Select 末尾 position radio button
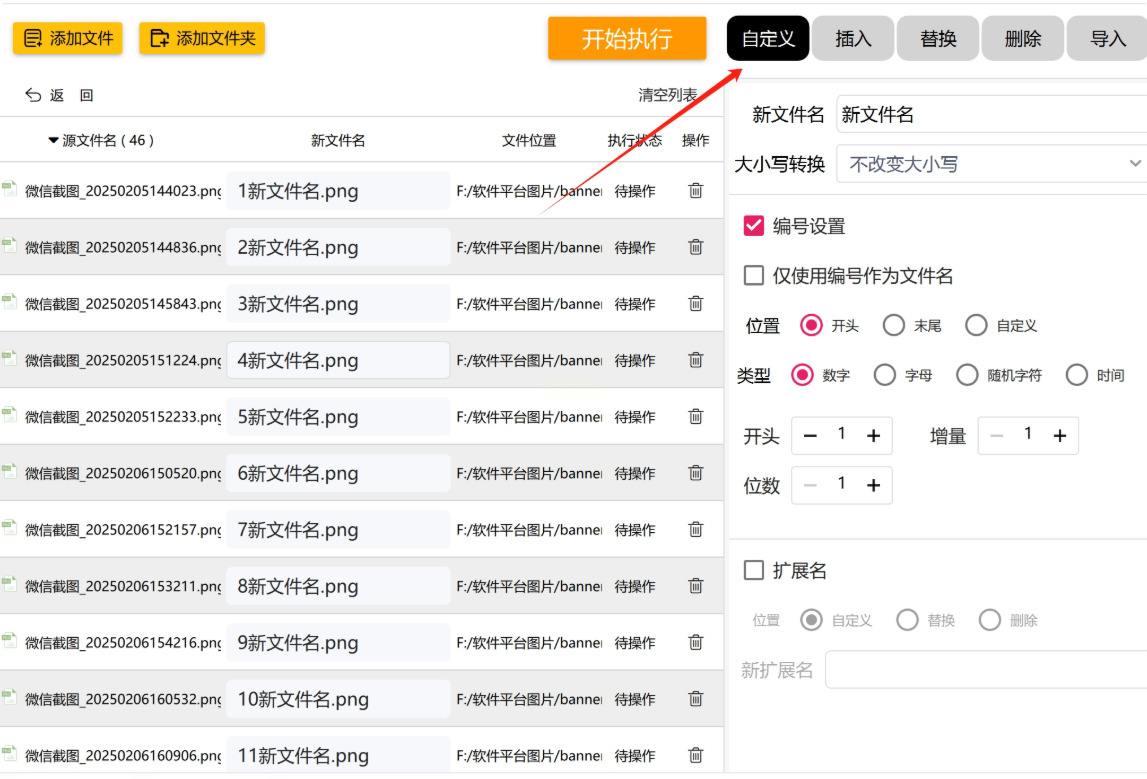Image resolution: width=1147 pixels, height=779 pixels. tap(893, 325)
